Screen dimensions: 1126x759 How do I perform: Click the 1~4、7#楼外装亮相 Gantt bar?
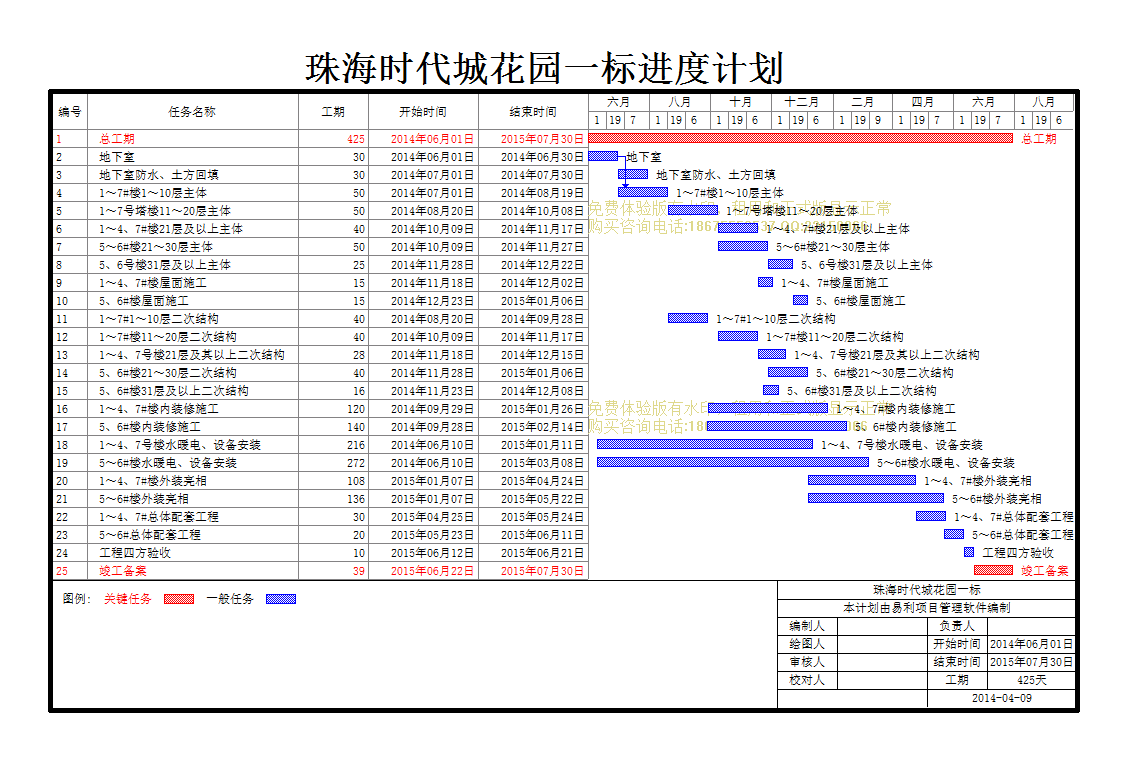coord(862,480)
